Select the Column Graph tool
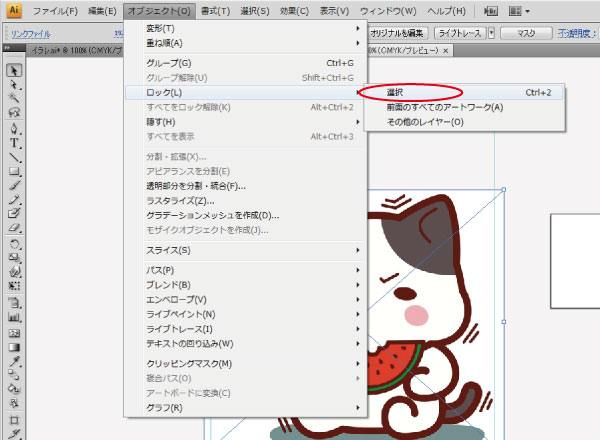Viewport: 600px width, 440px height. 14,317
